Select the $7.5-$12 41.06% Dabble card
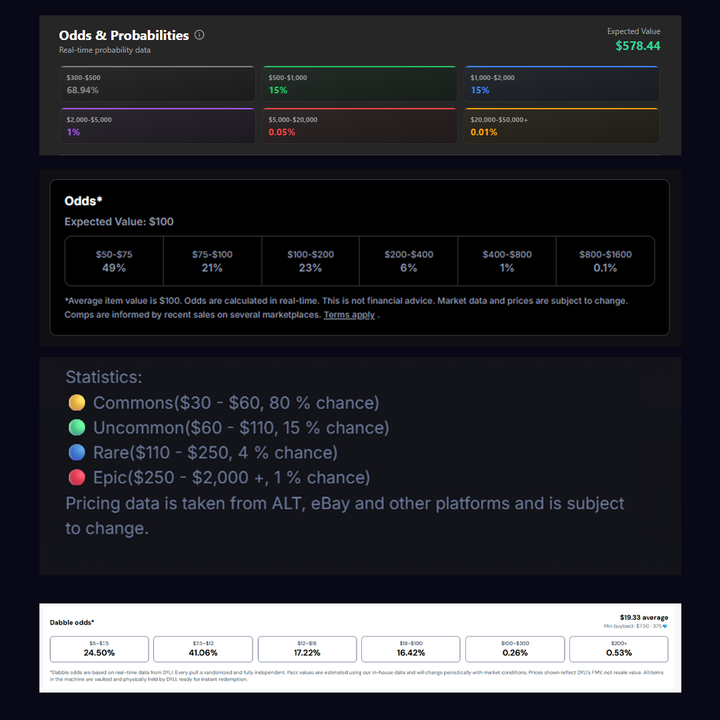Screen dimensions: 720x720 pos(203,649)
